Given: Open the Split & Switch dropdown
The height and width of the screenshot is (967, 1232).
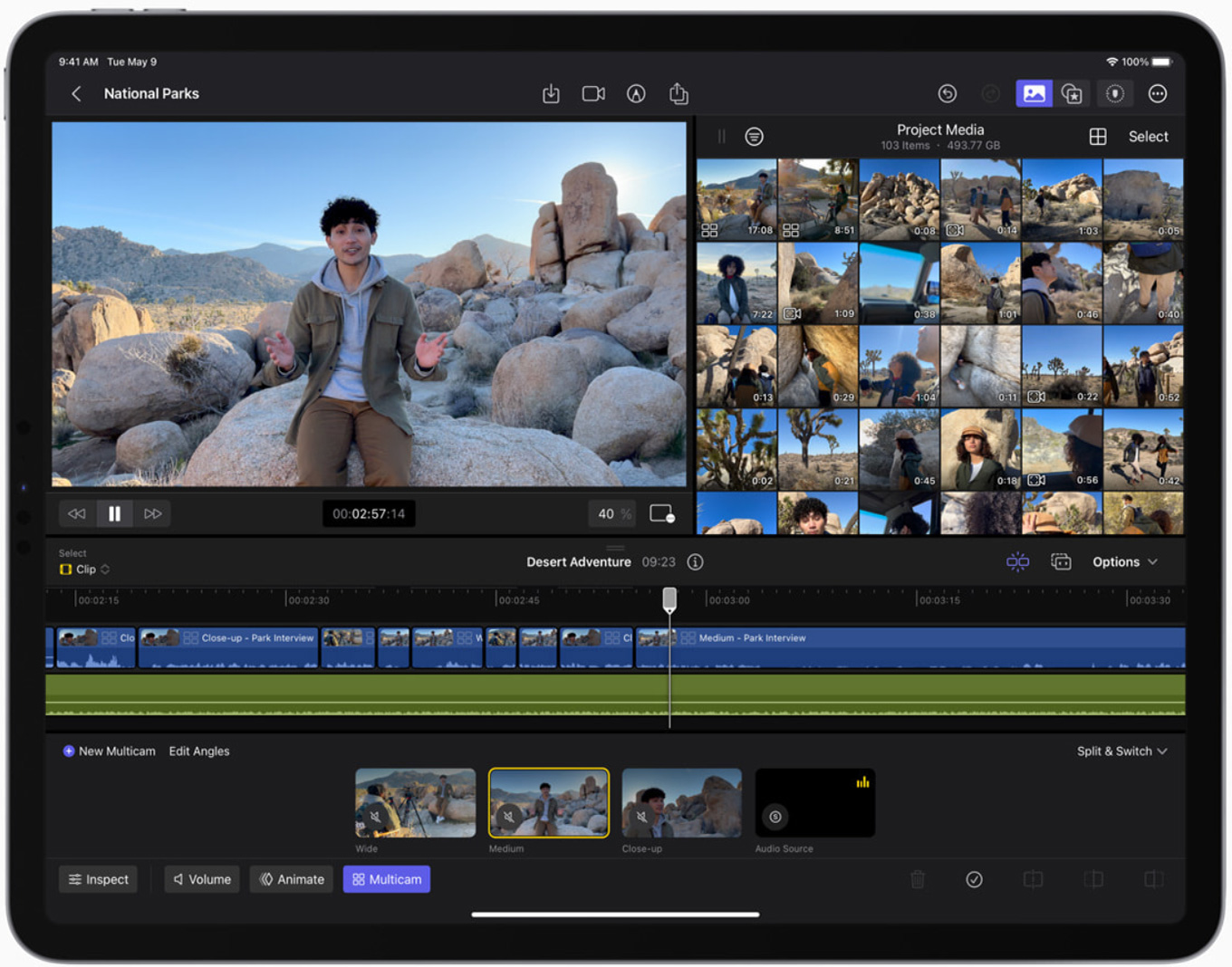Looking at the screenshot, I should [1121, 752].
